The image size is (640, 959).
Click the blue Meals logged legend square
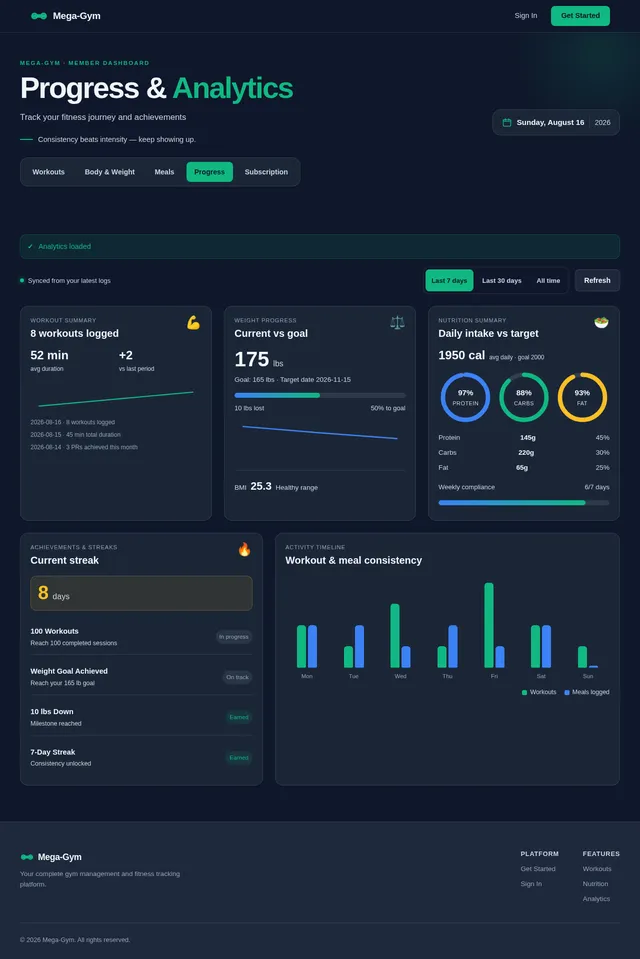(x=567, y=692)
